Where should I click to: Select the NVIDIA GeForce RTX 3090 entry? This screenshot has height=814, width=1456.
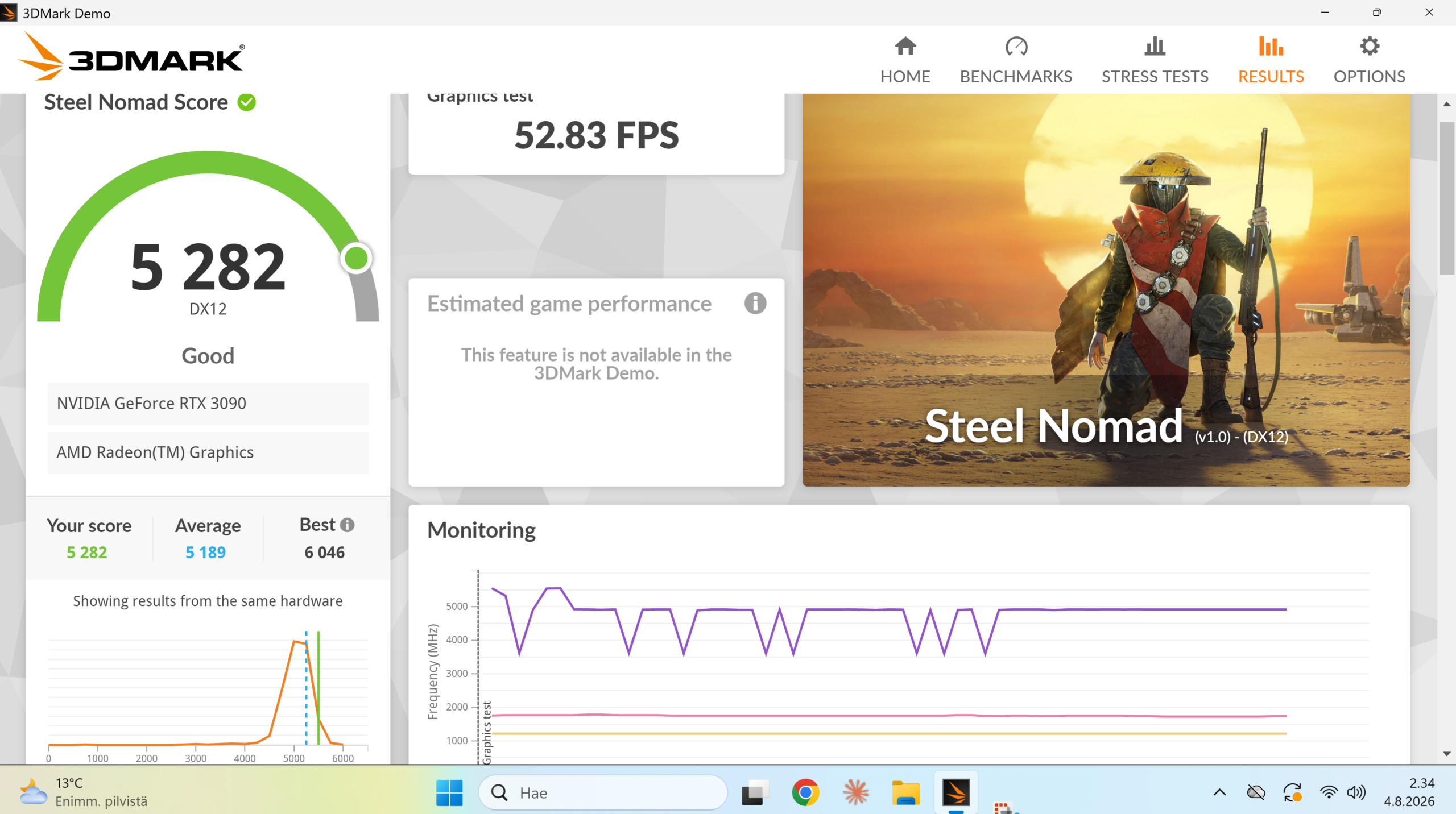[x=208, y=404]
